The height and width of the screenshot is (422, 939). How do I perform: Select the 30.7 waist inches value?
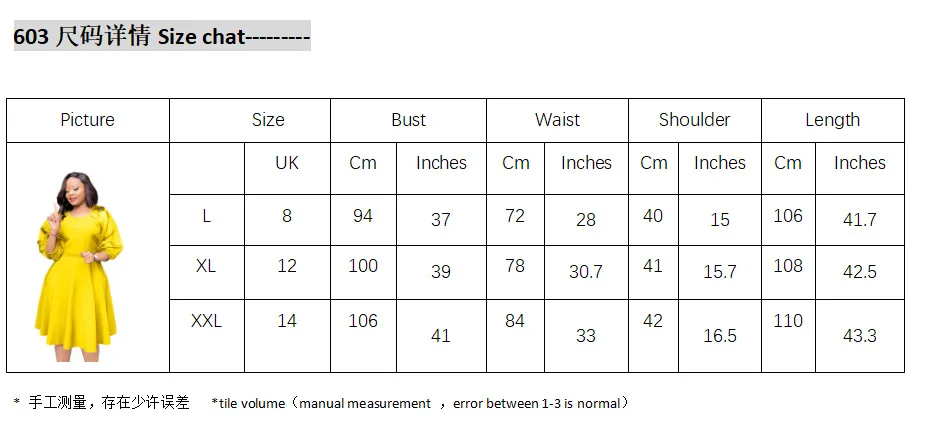tap(586, 272)
